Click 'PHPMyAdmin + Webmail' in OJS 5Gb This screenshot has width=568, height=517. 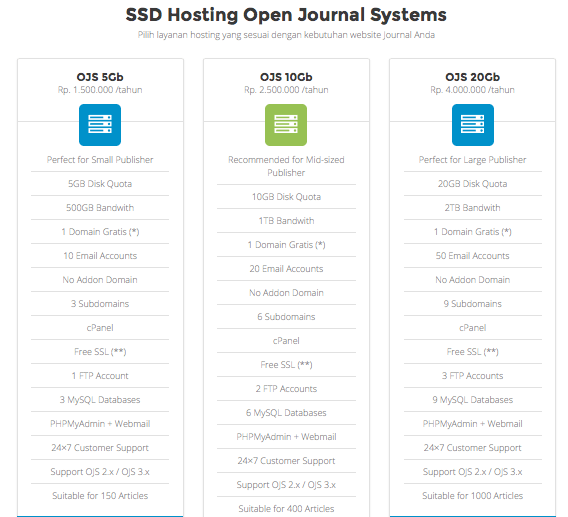pyautogui.click(x=100, y=424)
